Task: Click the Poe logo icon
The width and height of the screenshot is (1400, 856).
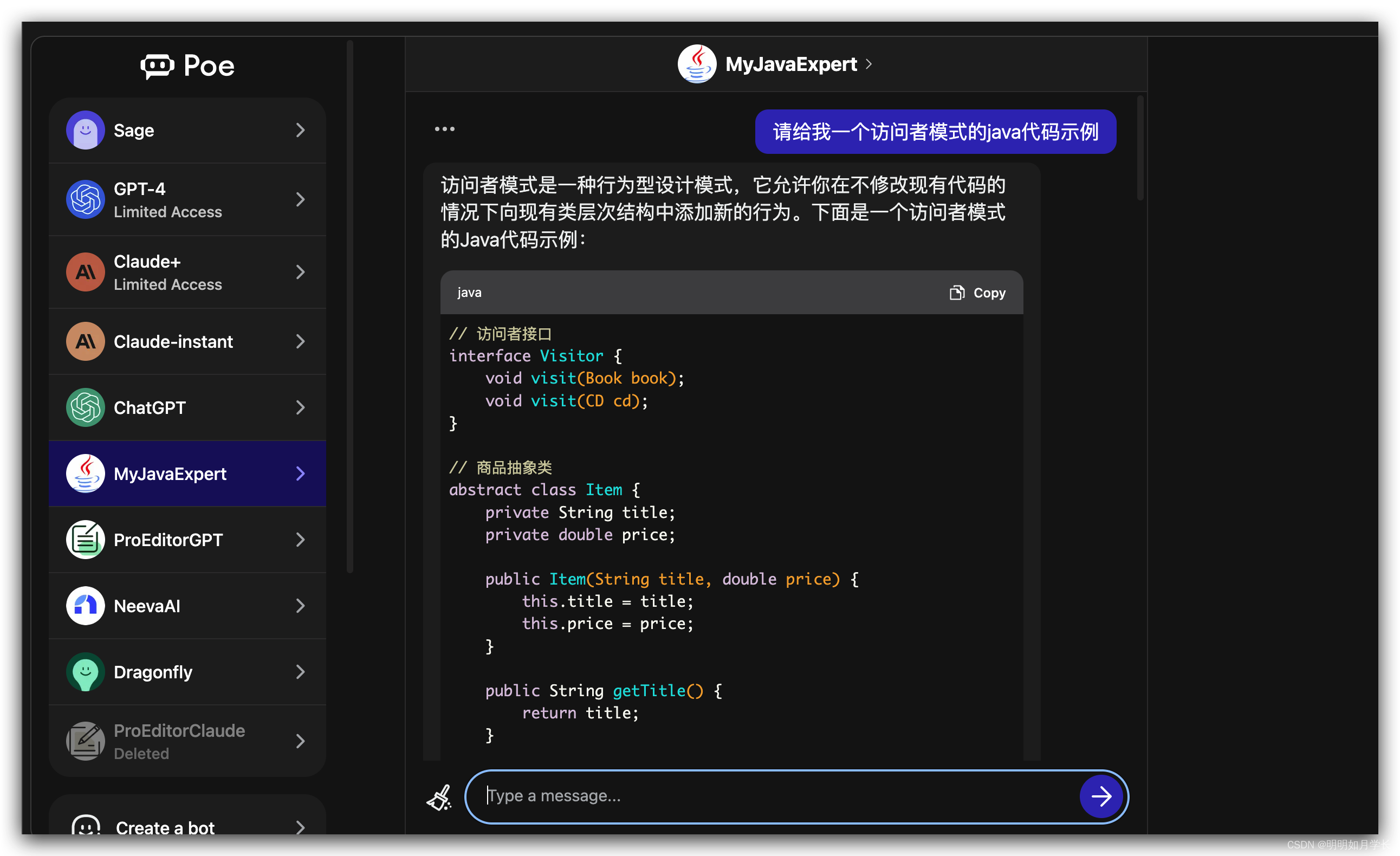Action: [157, 67]
